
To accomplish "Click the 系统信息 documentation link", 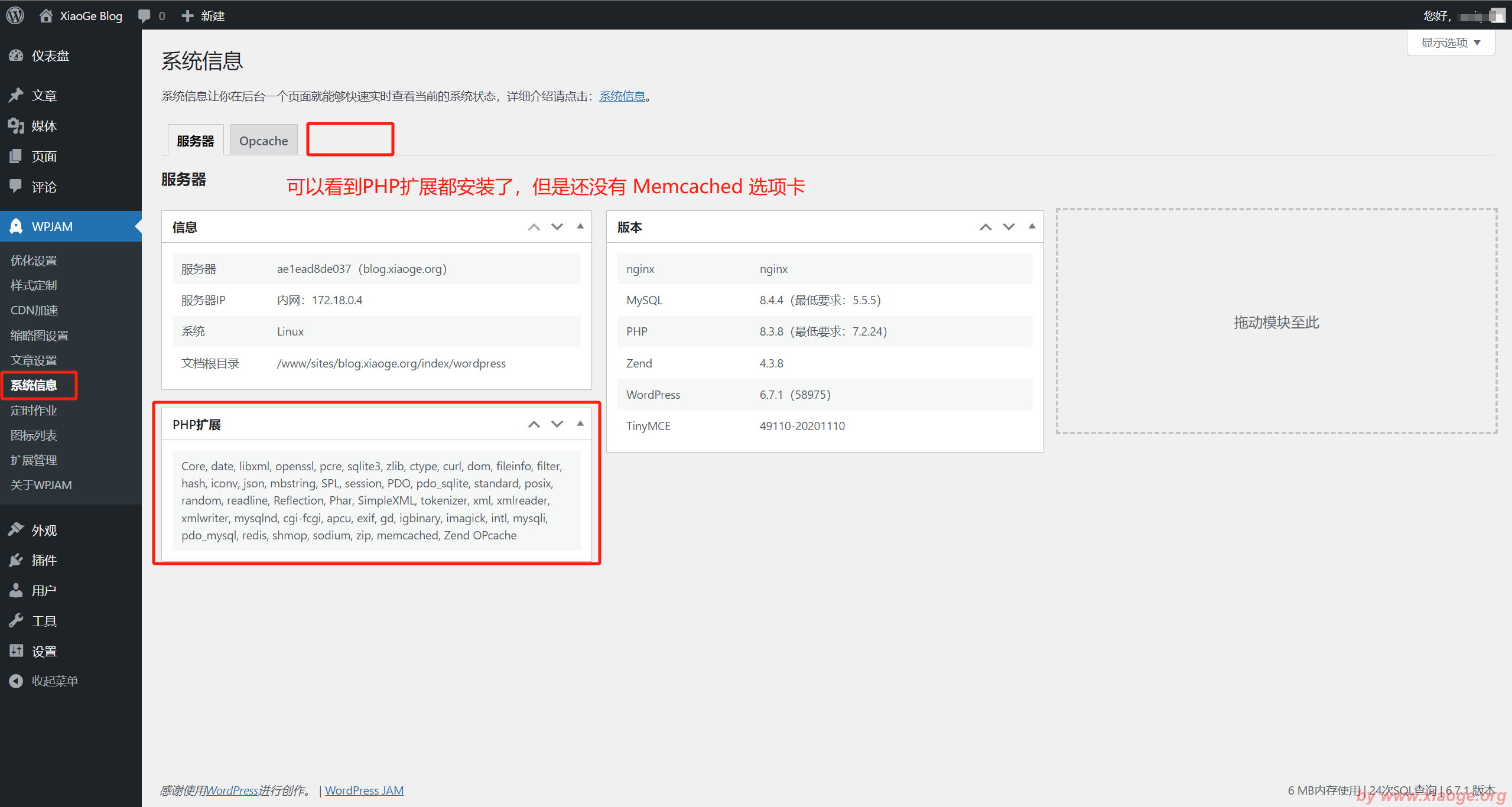I will click(x=622, y=96).
